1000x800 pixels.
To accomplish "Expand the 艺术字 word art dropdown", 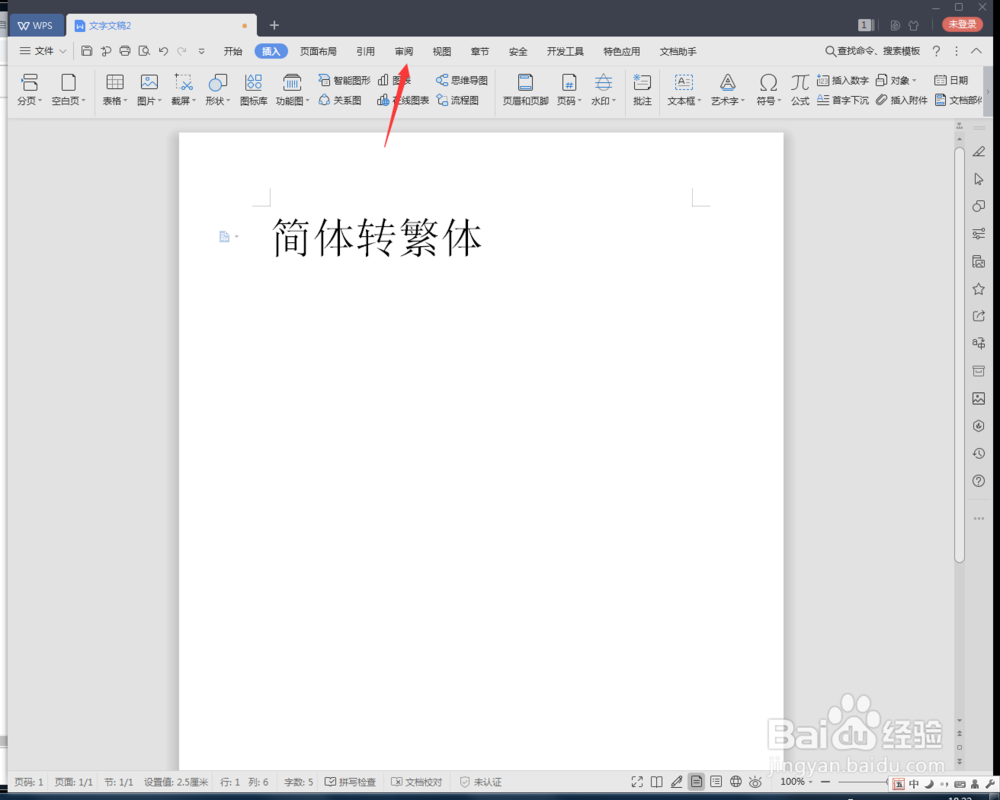I will point(742,101).
